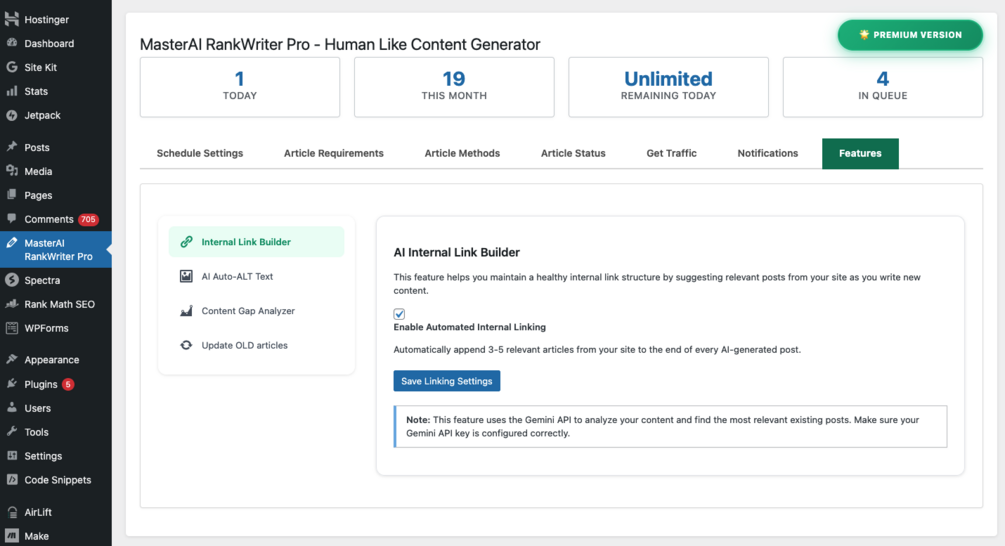Click the MasterAI RankWriter Pro pencil icon
Screen dimensions: 1005x546
point(12,243)
